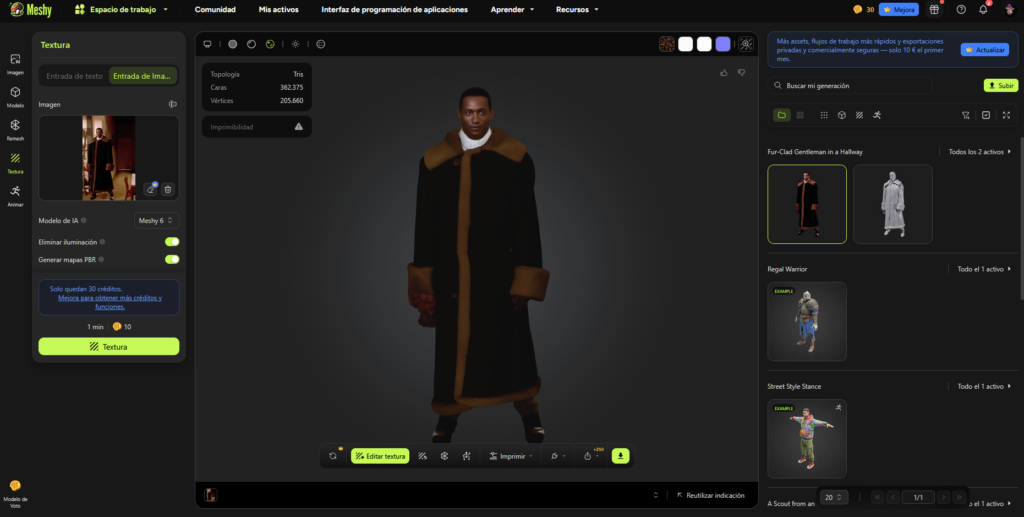This screenshot has height=517, width=1024.
Task: Switch to Entrada de texto tab
Action: [74, 76]
